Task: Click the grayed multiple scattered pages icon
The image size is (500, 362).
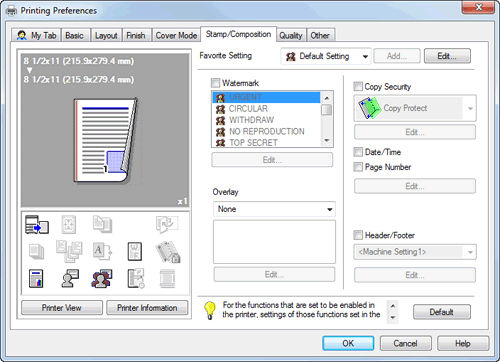Action: (69, 251)
